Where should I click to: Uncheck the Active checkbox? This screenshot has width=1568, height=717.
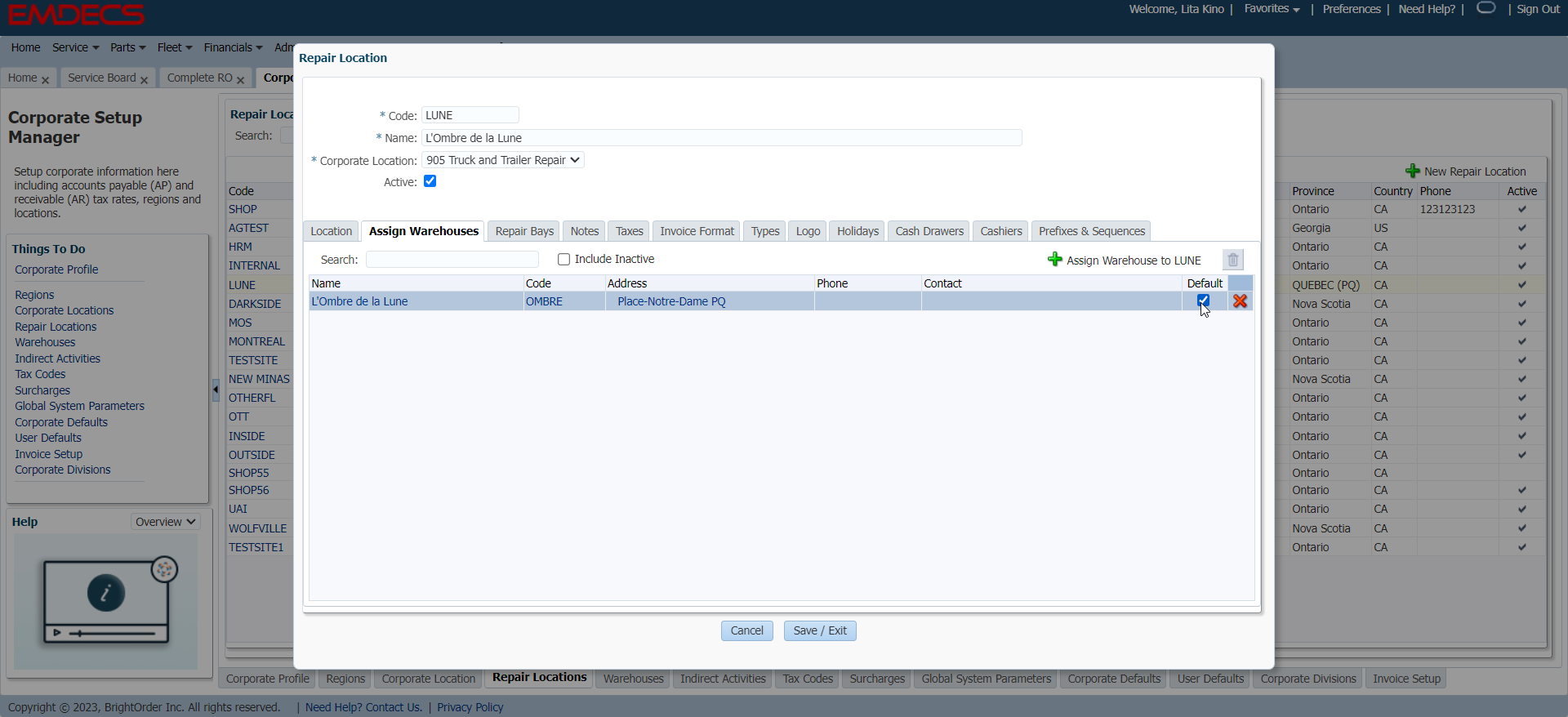[x=430, y=181]
